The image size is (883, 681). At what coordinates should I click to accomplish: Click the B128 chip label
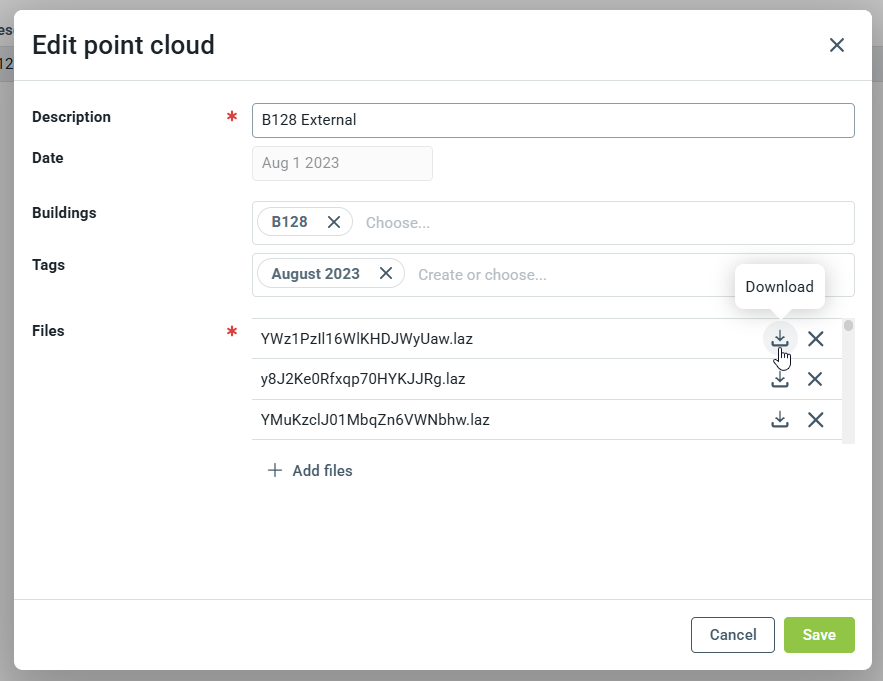point(290,222)
